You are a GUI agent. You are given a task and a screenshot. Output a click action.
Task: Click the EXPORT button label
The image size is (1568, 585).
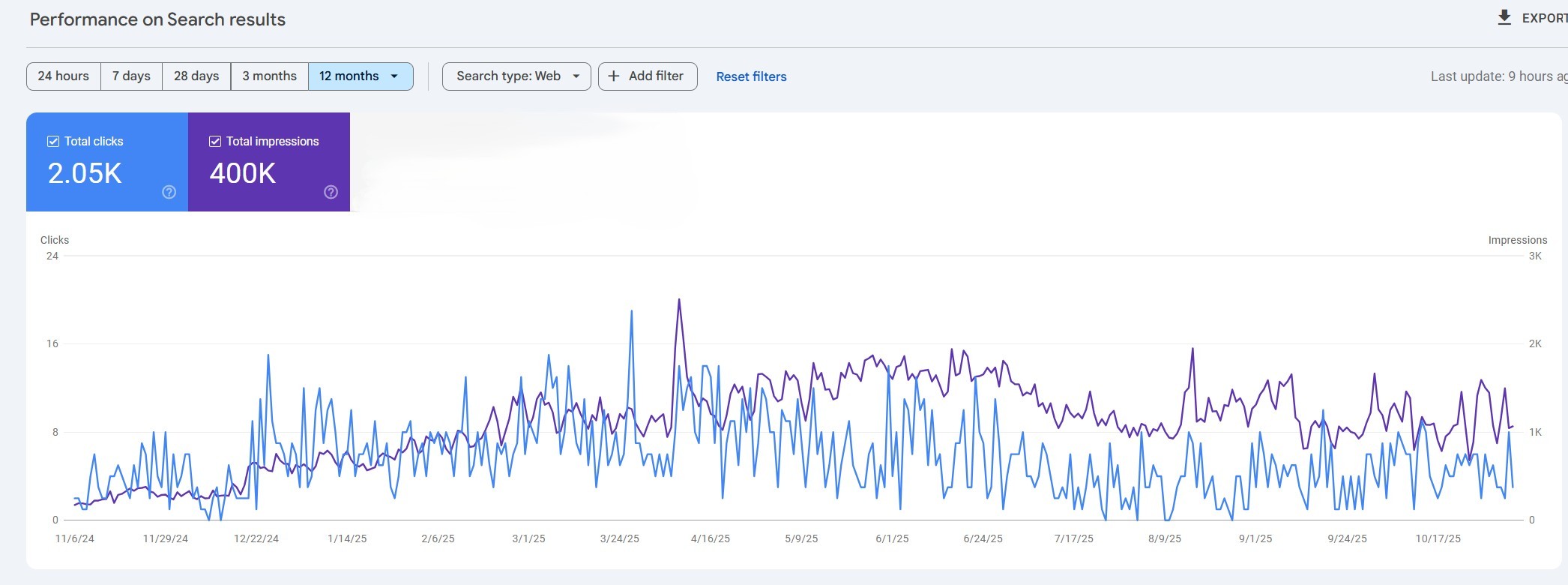tap(1543, 18)
